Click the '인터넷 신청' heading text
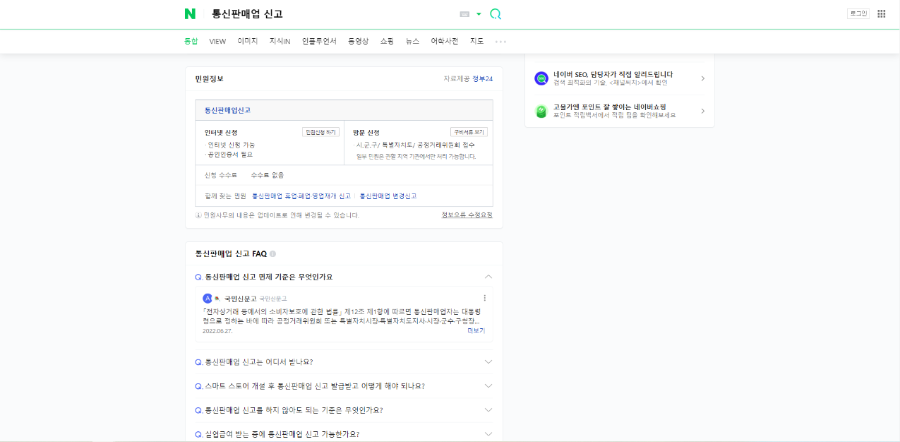This screenshot has height=442, width=900. click(x=221, y=132)
